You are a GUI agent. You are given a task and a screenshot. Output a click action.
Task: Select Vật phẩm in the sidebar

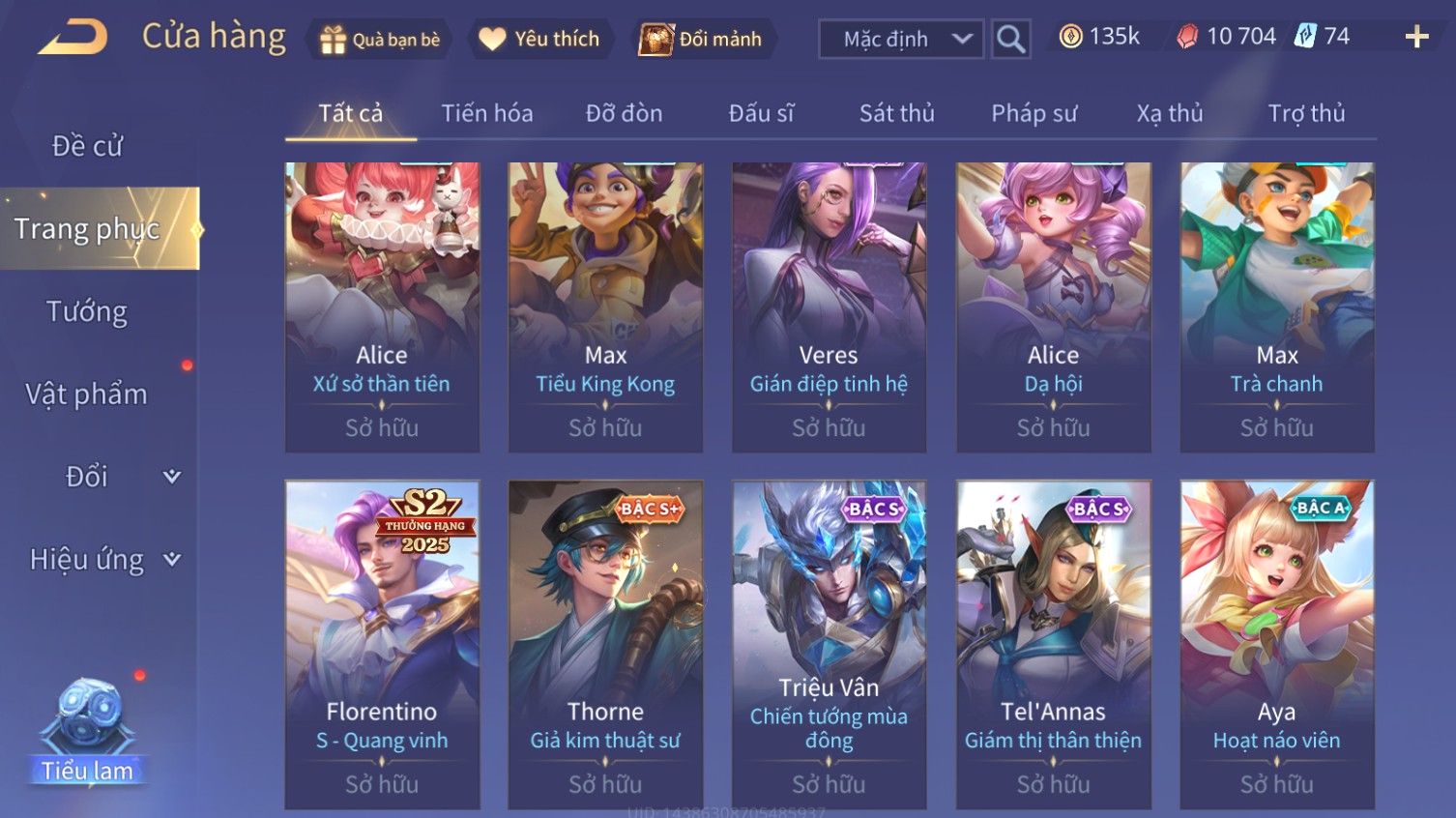(x=87, y=394)
